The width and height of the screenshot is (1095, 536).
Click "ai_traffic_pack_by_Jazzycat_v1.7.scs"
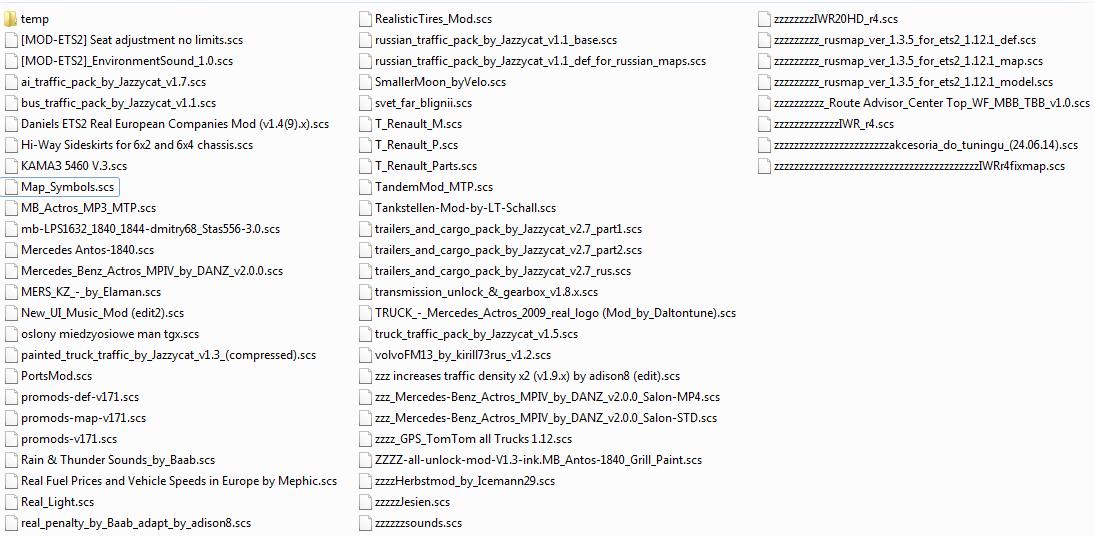click(x=114, y=82)
